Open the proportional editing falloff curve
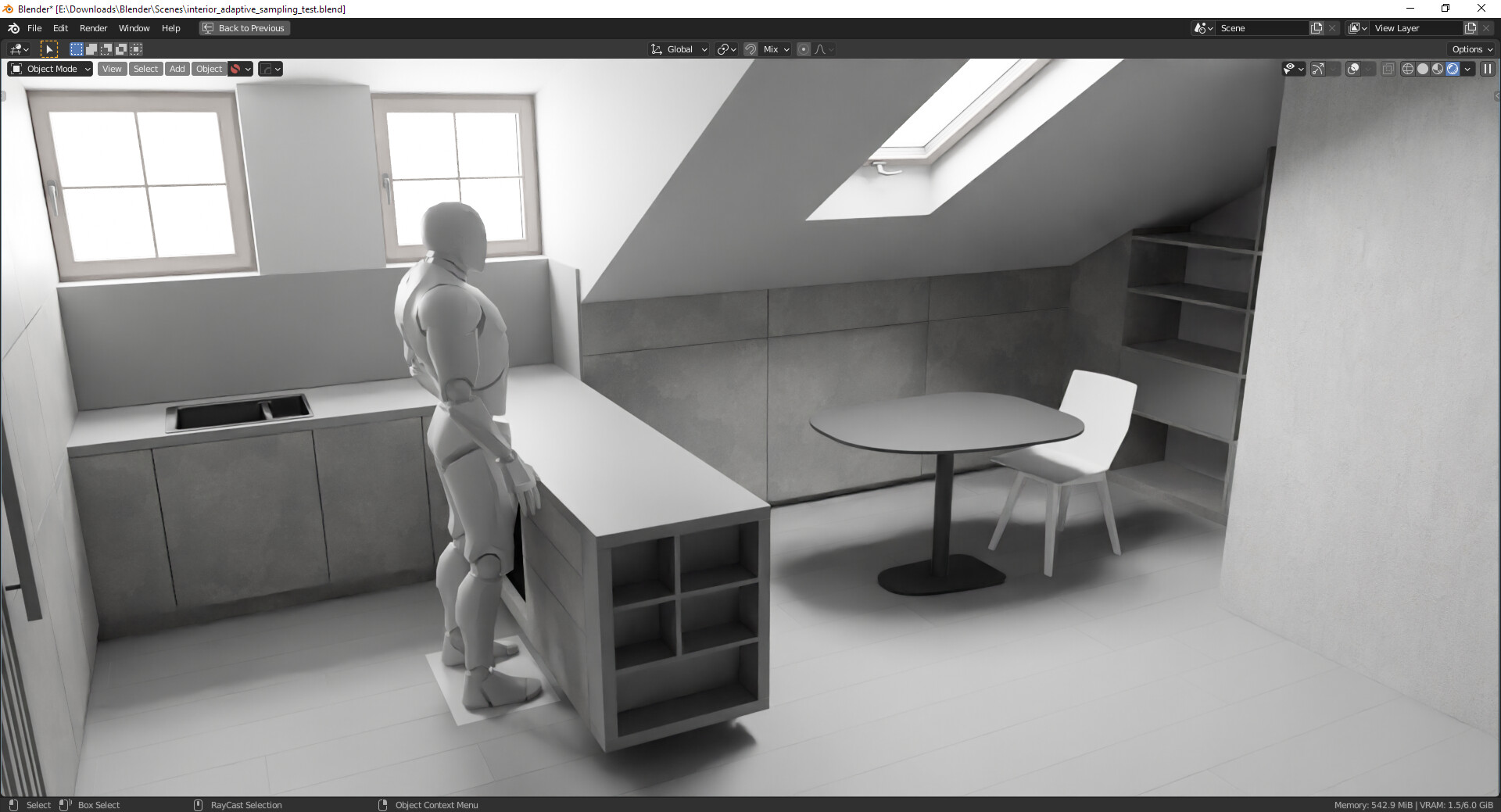 pos(824,49)
